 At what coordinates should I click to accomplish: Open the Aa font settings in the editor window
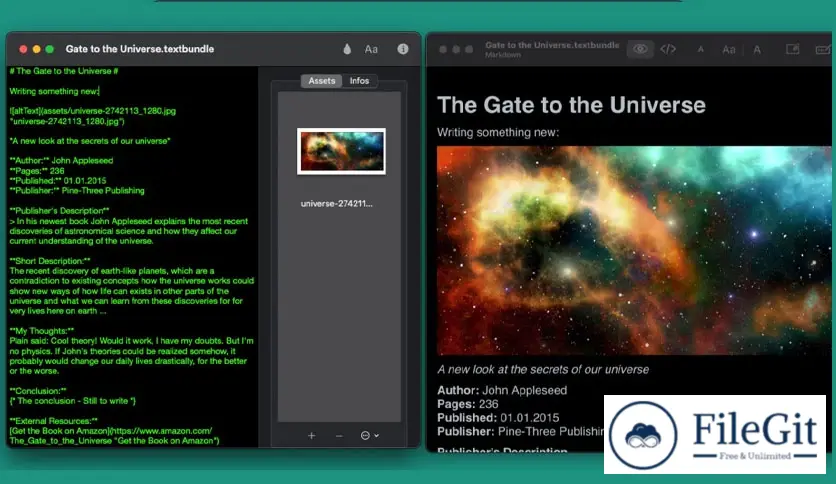coord(371,49)
